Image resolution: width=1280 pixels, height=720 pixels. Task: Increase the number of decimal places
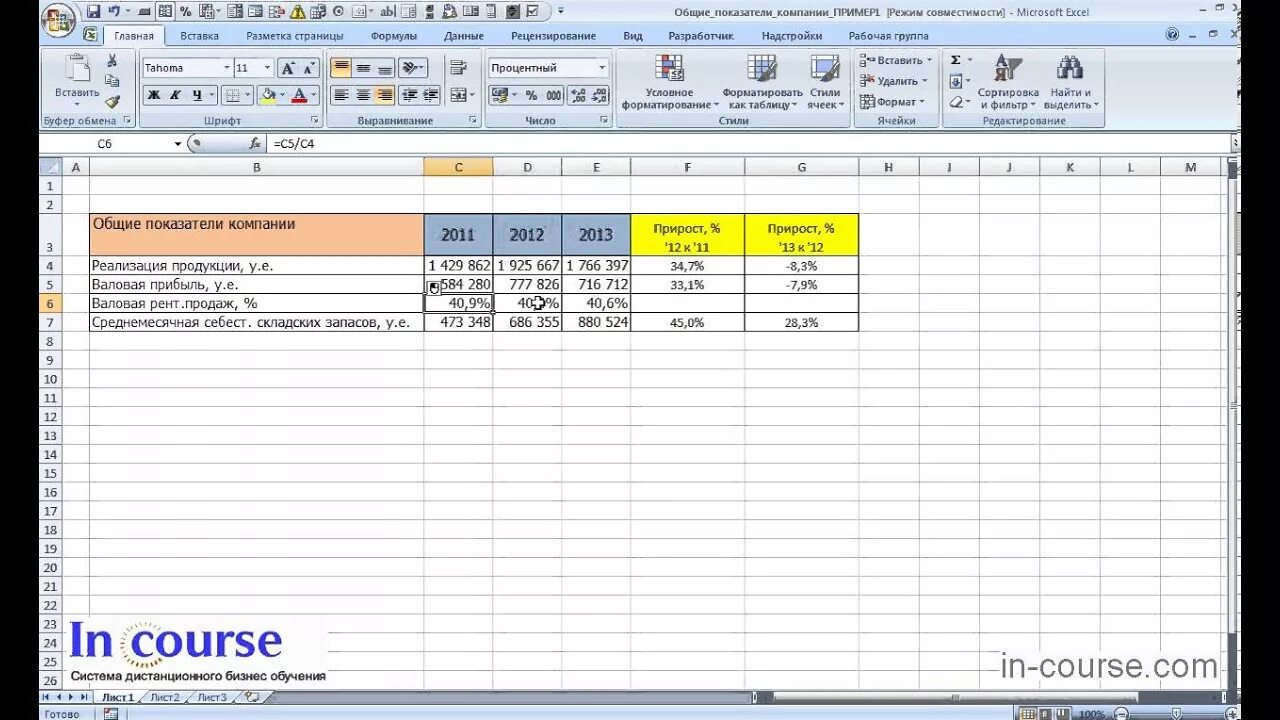tap(577, 95)
